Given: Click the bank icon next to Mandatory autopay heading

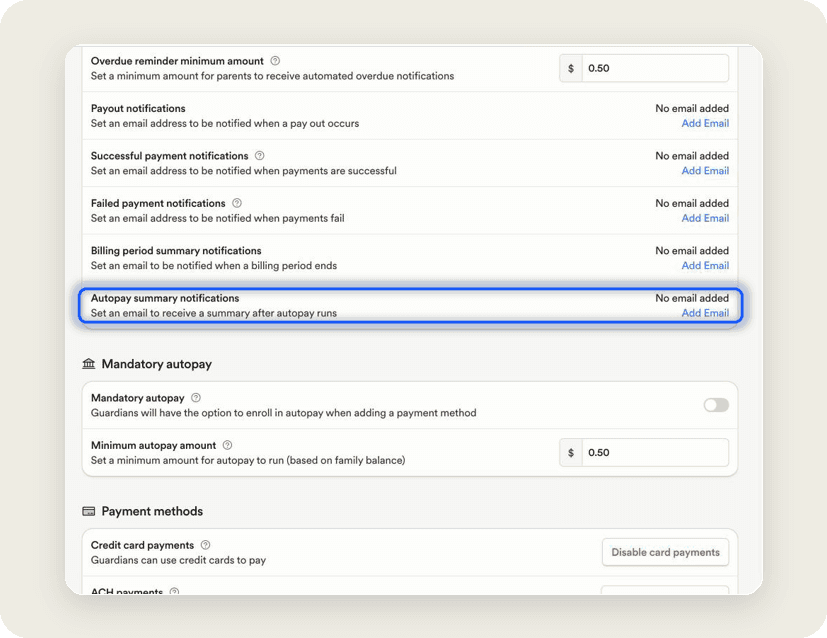Looking at the screenshot, I should click(89, 364).
